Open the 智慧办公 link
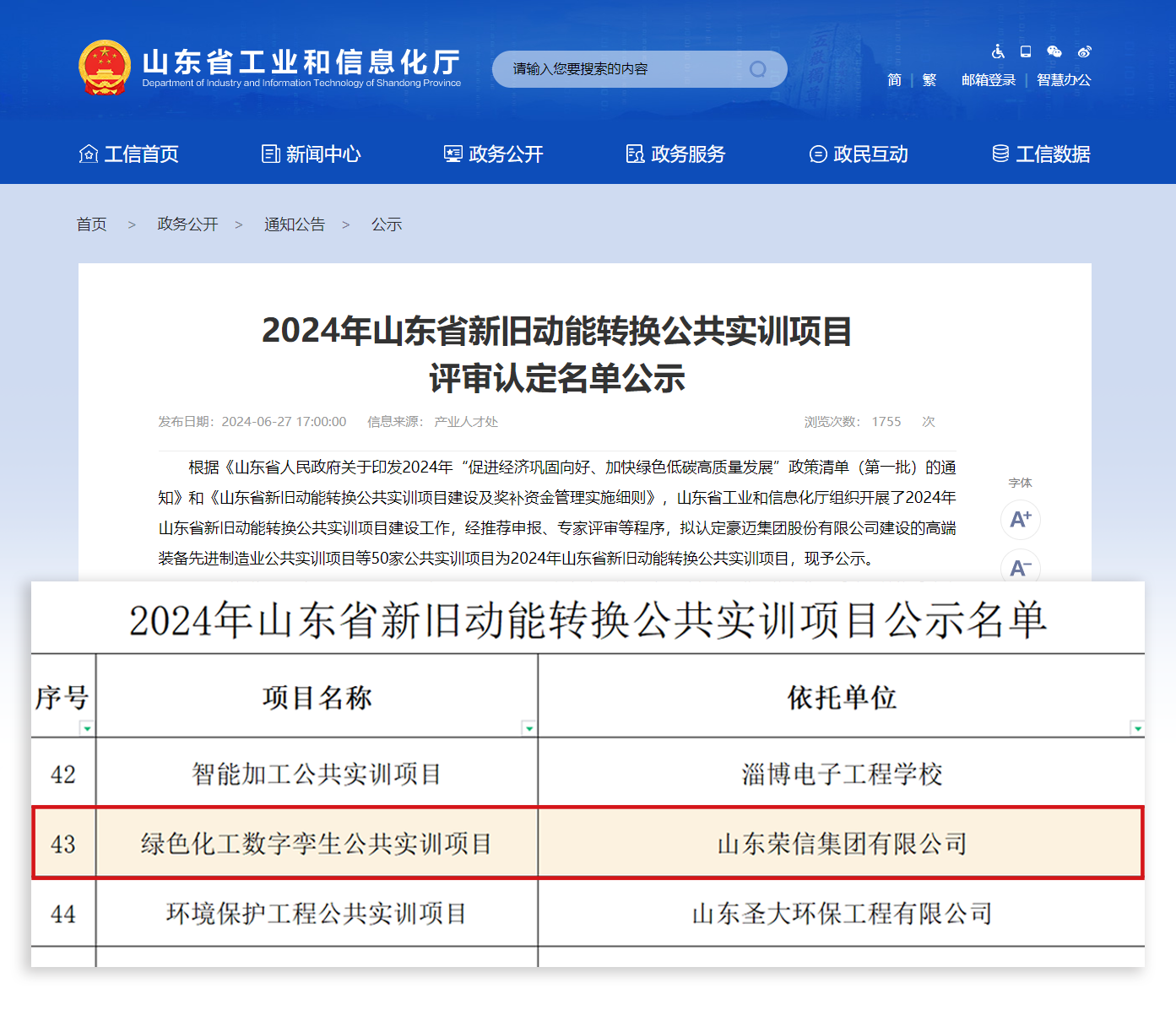The width and height of the screenshot is (1176, 1032). click(x=1064, y=80)
